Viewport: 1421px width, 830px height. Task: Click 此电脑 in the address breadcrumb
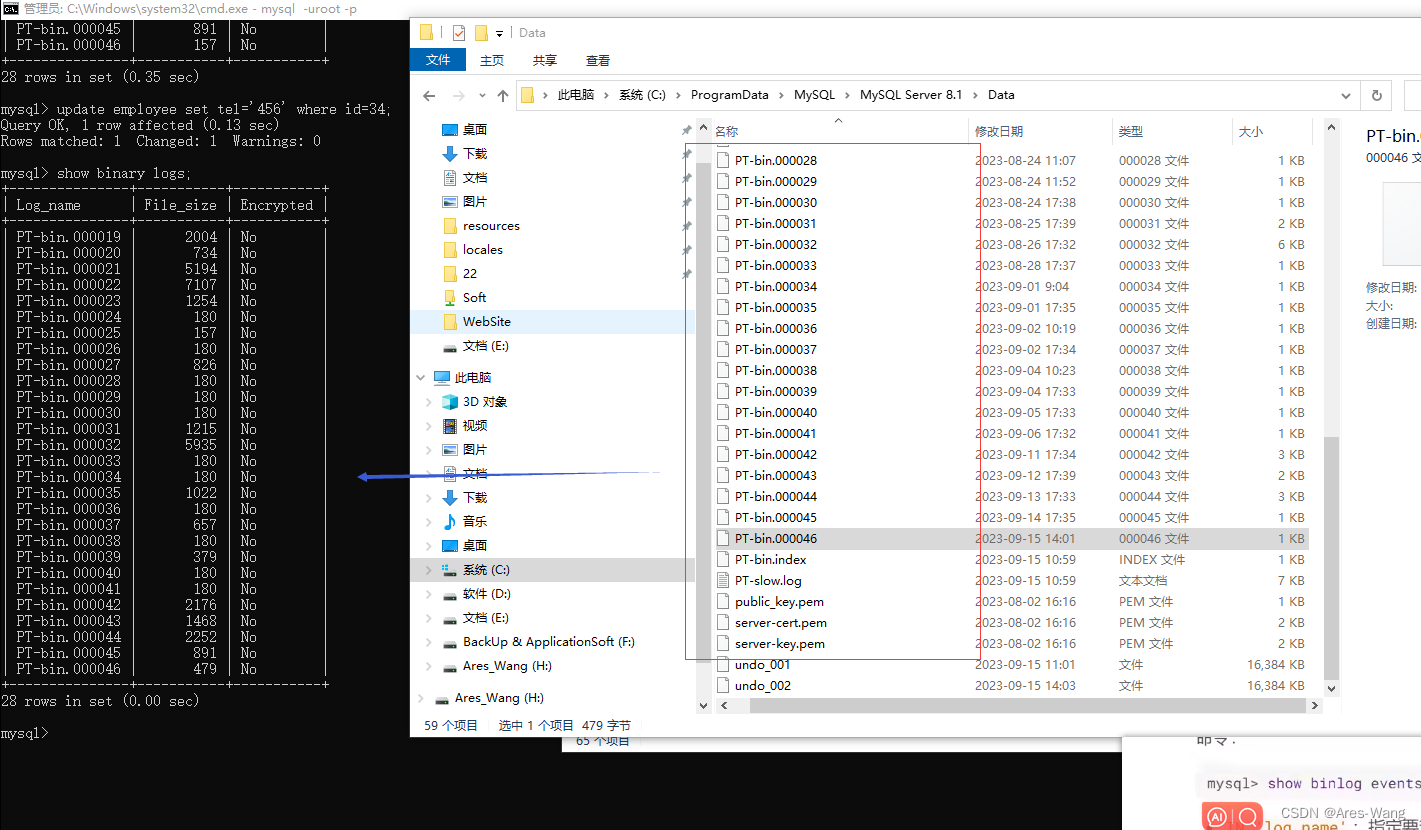(576, 95)
